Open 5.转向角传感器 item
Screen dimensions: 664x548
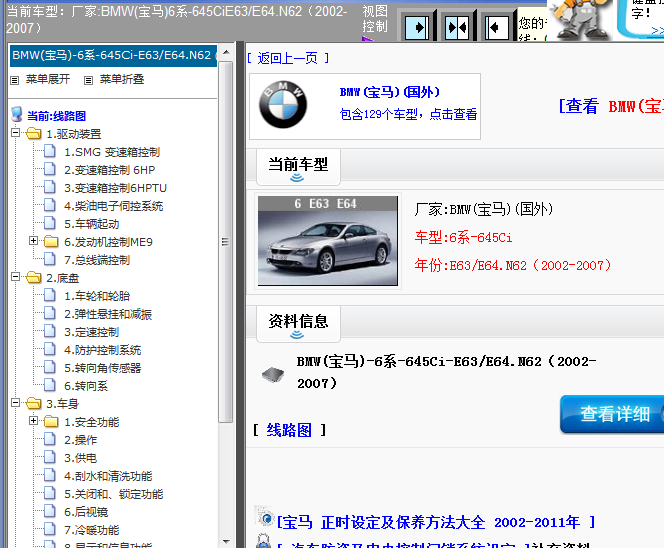[102, 368]
